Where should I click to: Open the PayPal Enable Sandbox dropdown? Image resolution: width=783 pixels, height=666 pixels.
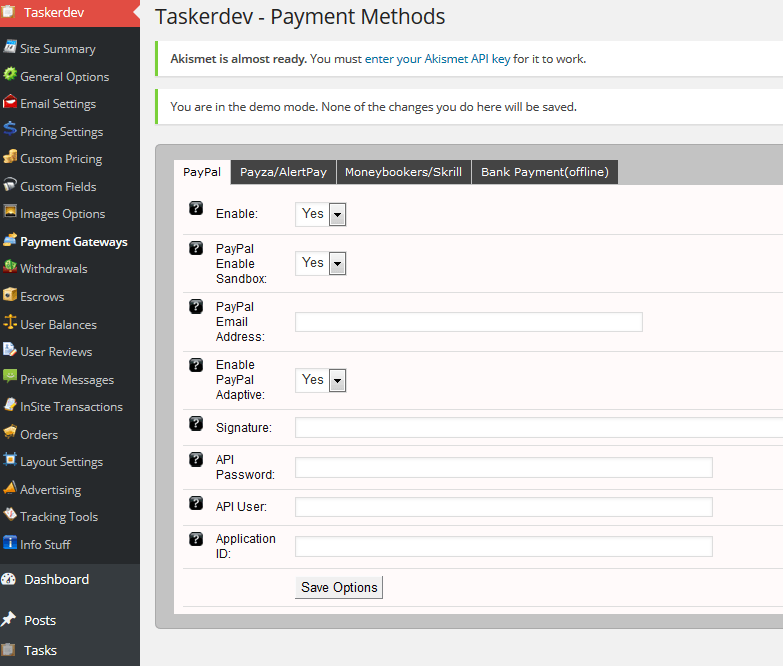pyautogui.click(x=321, y=263)
